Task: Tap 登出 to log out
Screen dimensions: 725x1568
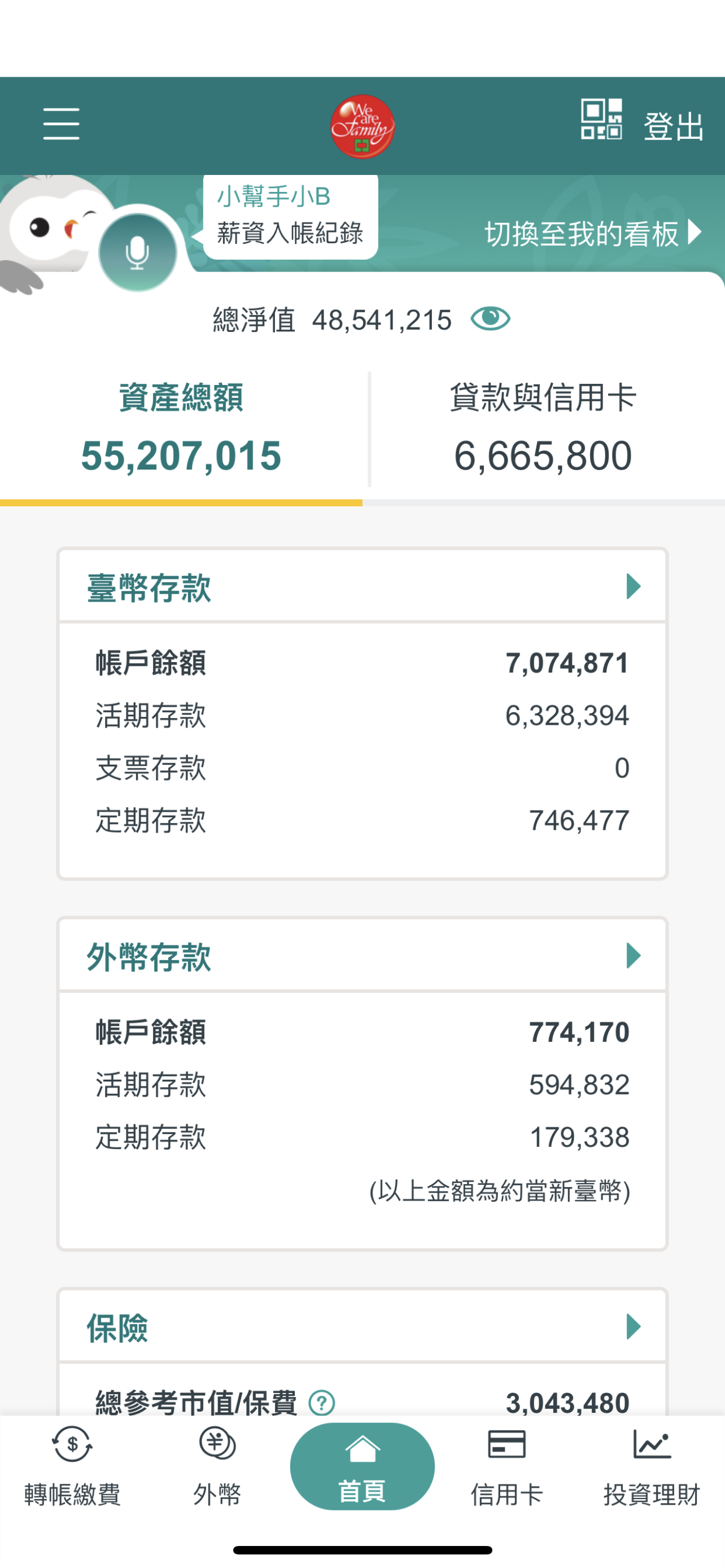Action: click(674, 126)
